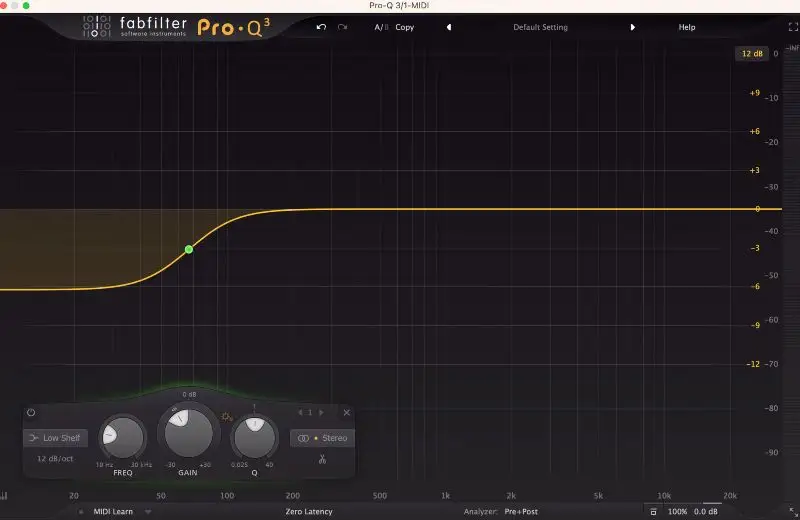Image resolution: width=800 pixels, height=520 pixels.
Task: Load the previous preset with left arrow
Action: [448, 27]
